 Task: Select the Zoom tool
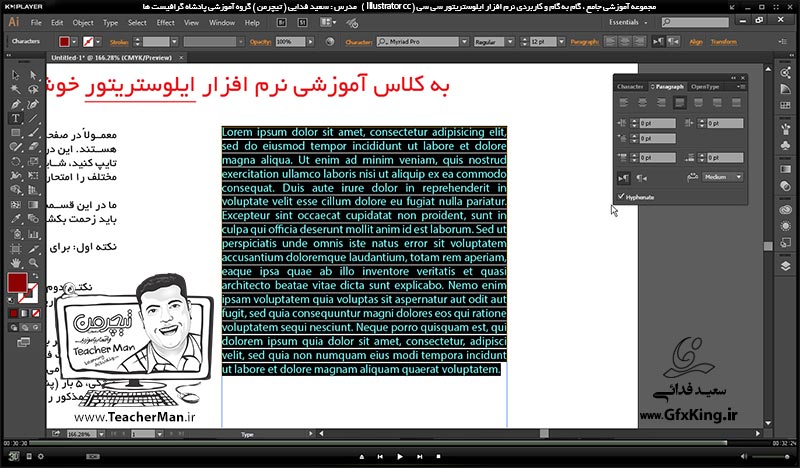tap(33, 263)
